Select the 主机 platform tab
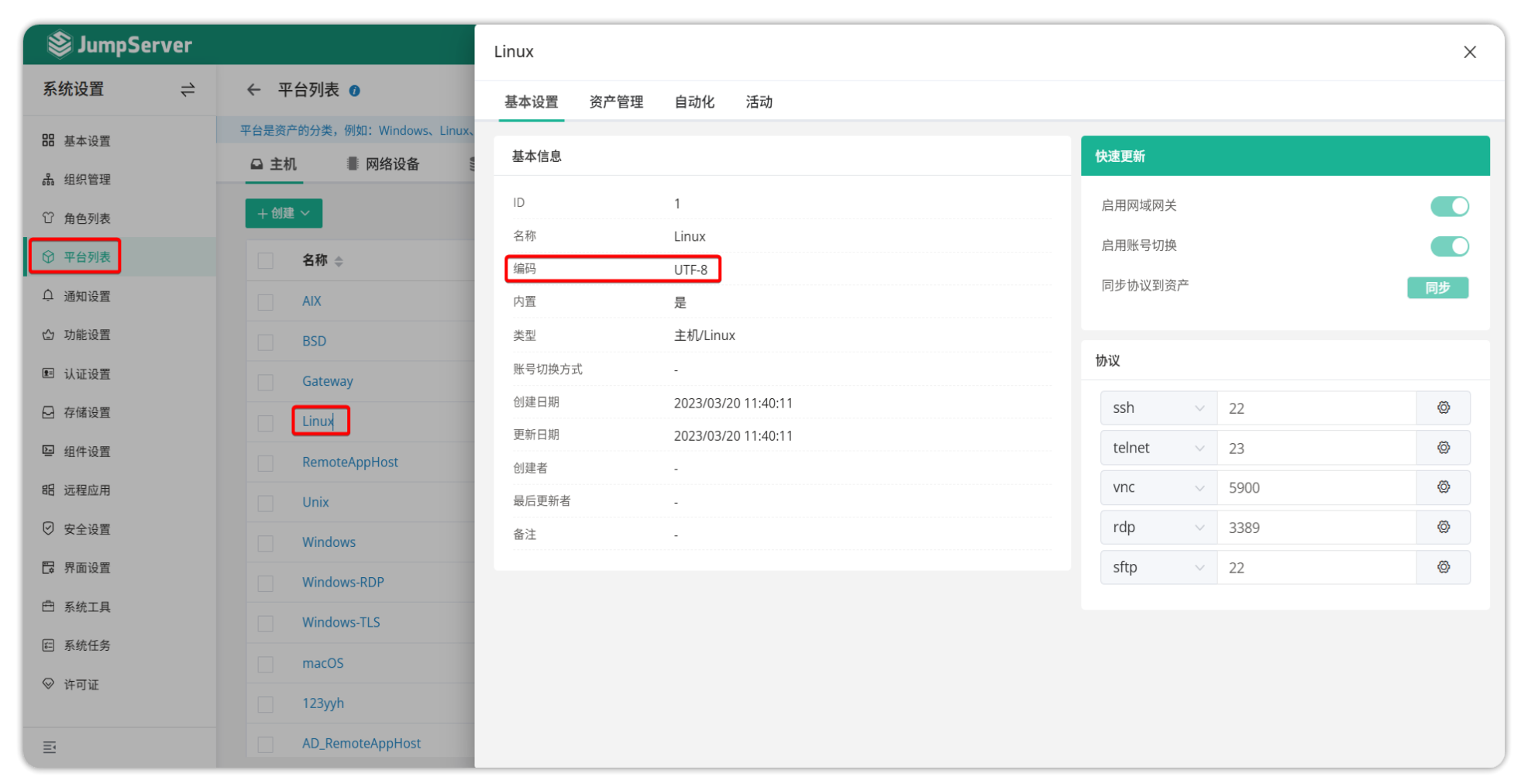This screenshot has width=1528, height=784. 274,164
